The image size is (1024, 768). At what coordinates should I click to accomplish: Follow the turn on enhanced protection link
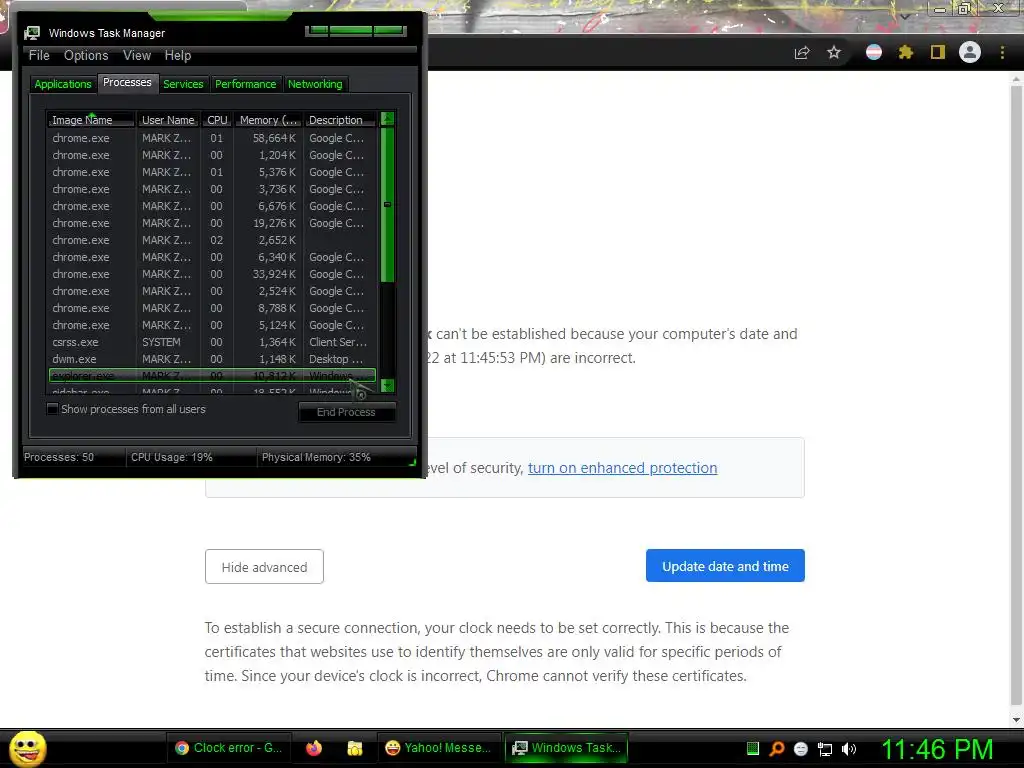(x=622, y=468)
